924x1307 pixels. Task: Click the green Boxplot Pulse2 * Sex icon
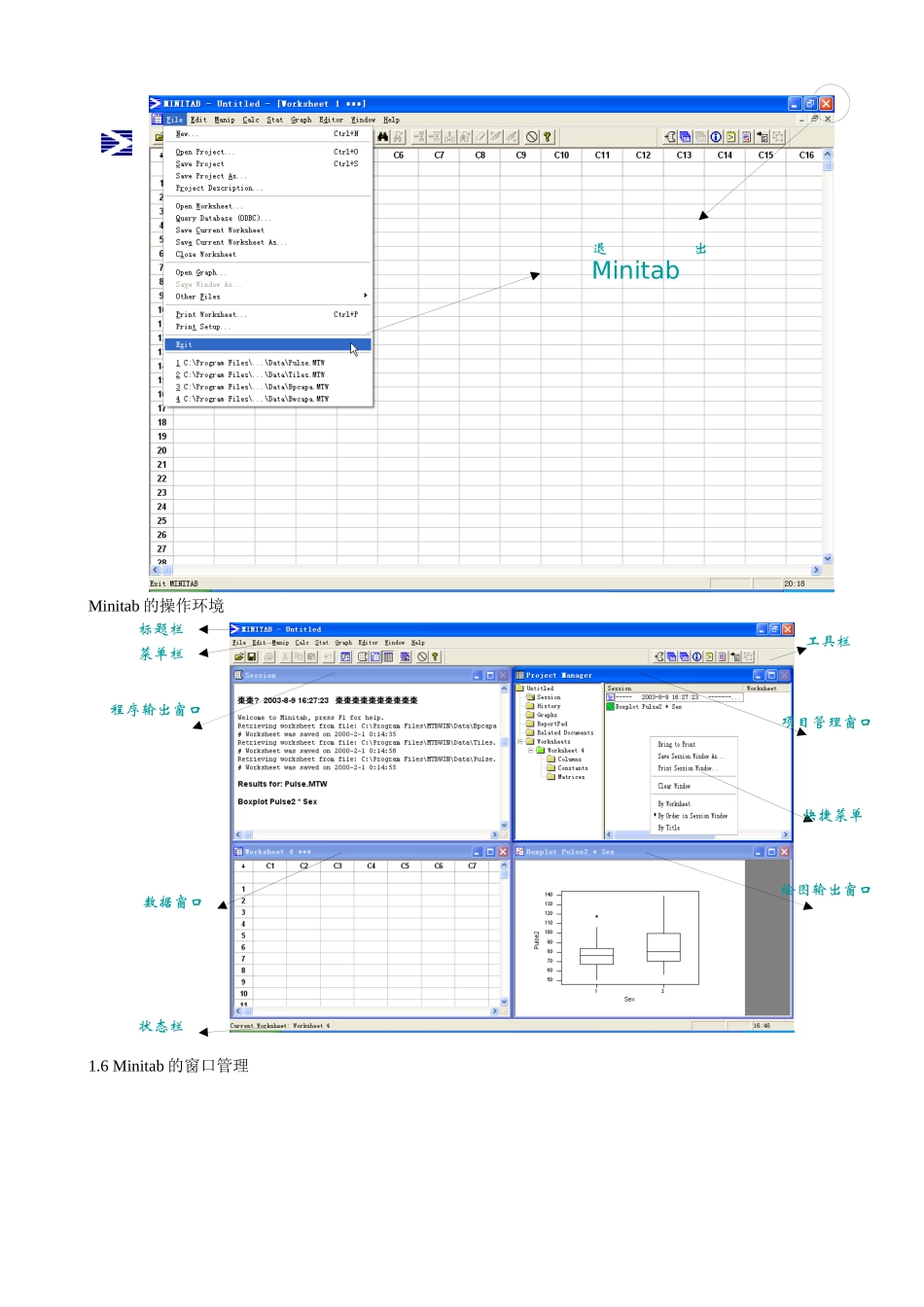(610, 707)
